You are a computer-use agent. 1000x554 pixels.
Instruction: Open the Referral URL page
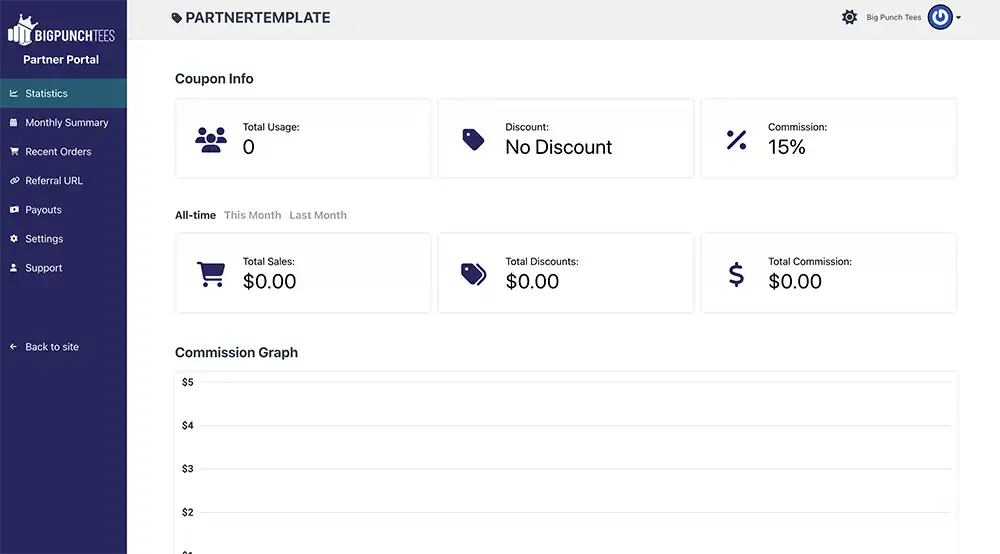click(x=54, y=181)
